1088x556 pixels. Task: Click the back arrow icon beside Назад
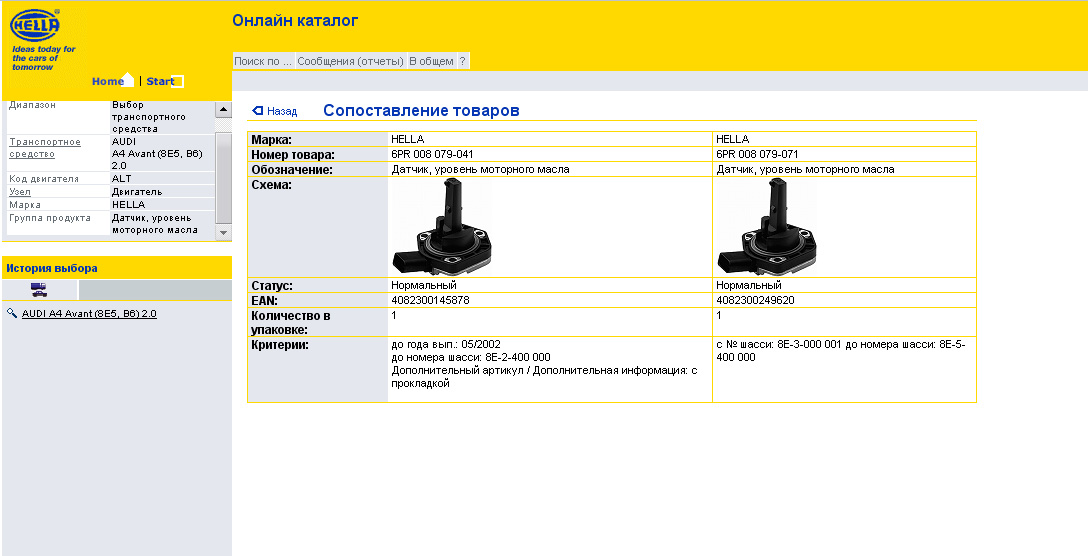[257, 110]
